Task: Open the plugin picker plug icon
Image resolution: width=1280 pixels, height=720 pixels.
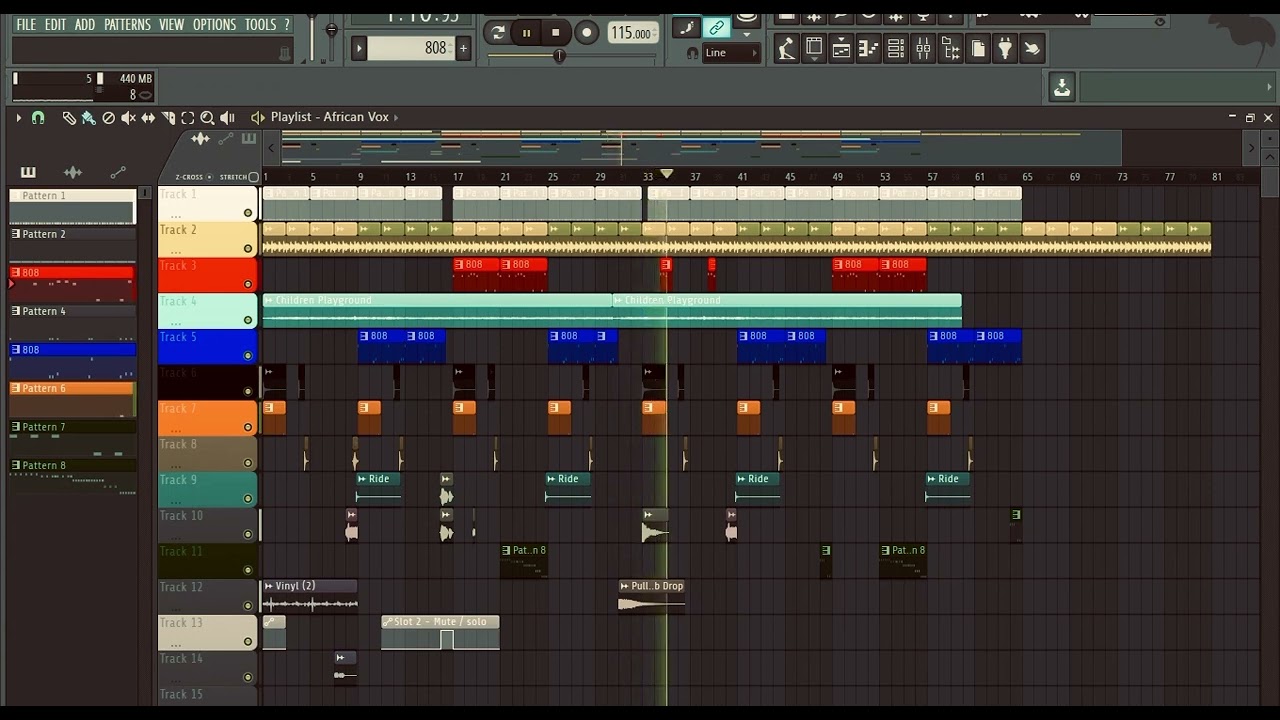Action: click(1005, 47)
